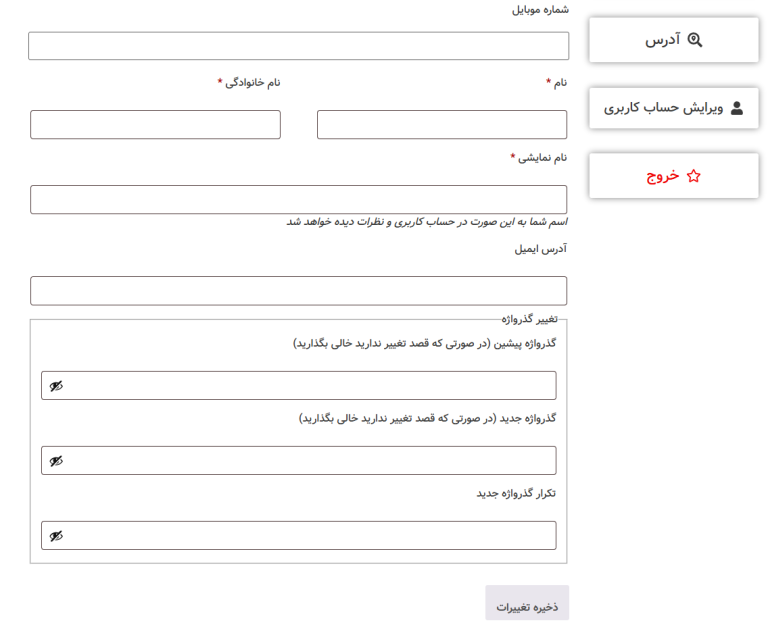Toggle visibility of the new password field
The height and width of the screenshot is (629, 768).
click(56, 461)
